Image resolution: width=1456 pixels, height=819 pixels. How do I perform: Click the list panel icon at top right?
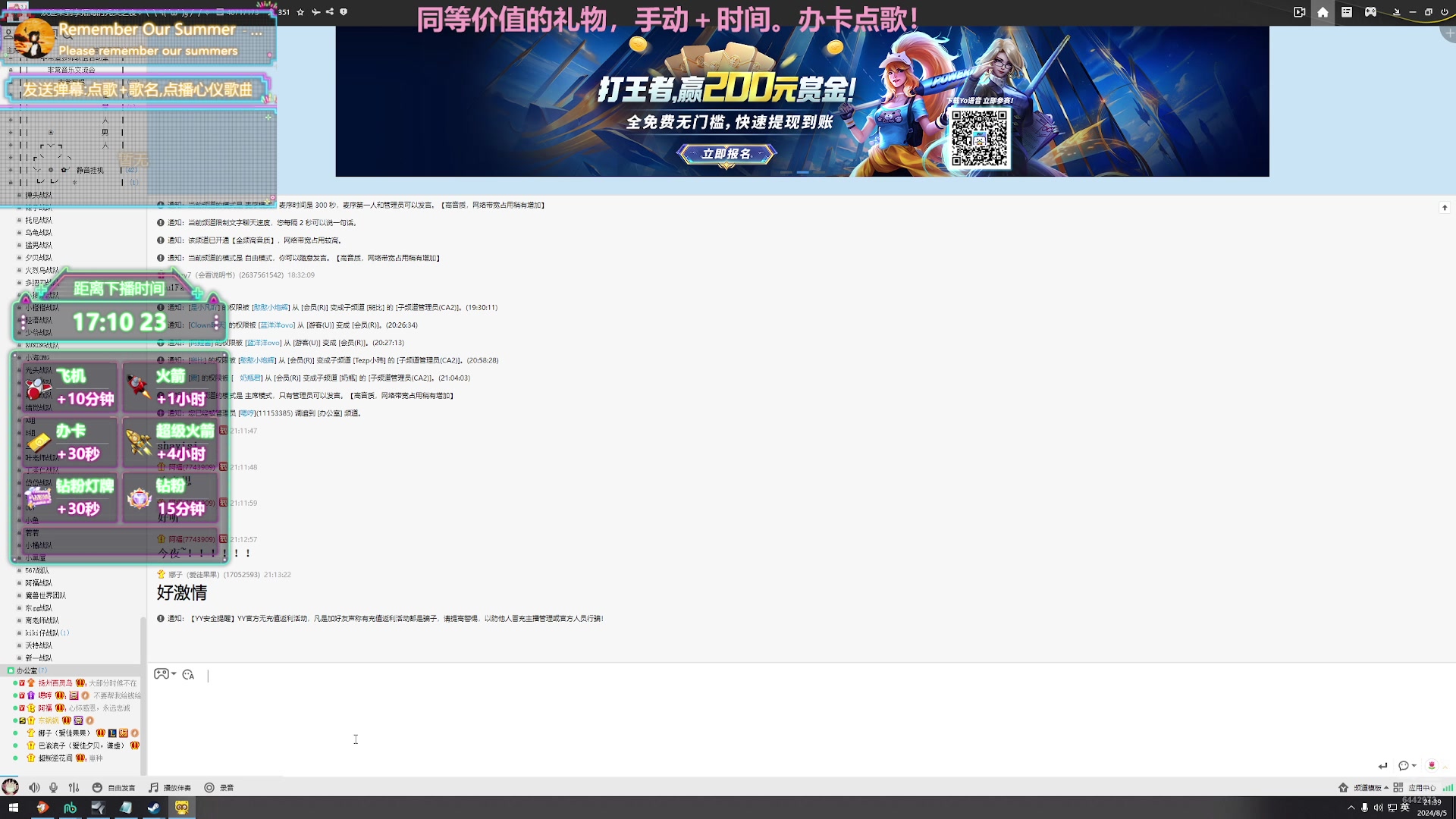pos(1347,12)
